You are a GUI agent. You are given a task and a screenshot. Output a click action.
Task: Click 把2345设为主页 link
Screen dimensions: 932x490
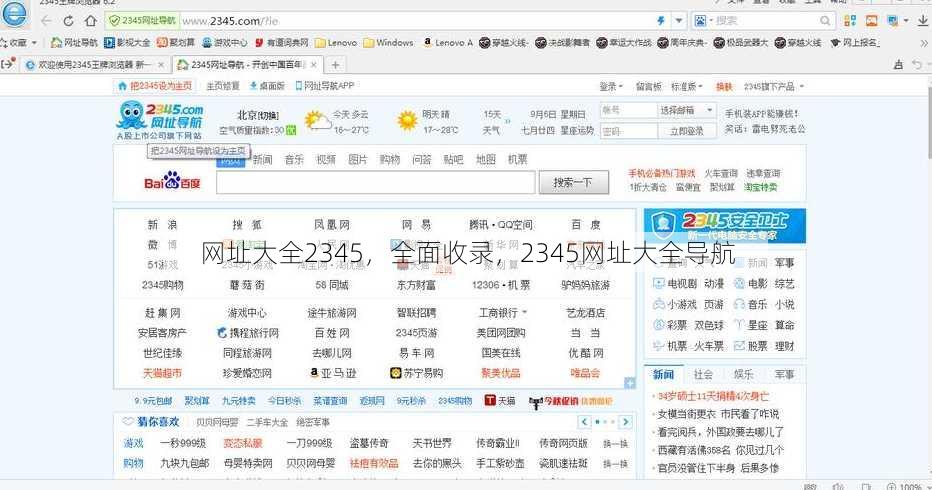click(156, 86)
